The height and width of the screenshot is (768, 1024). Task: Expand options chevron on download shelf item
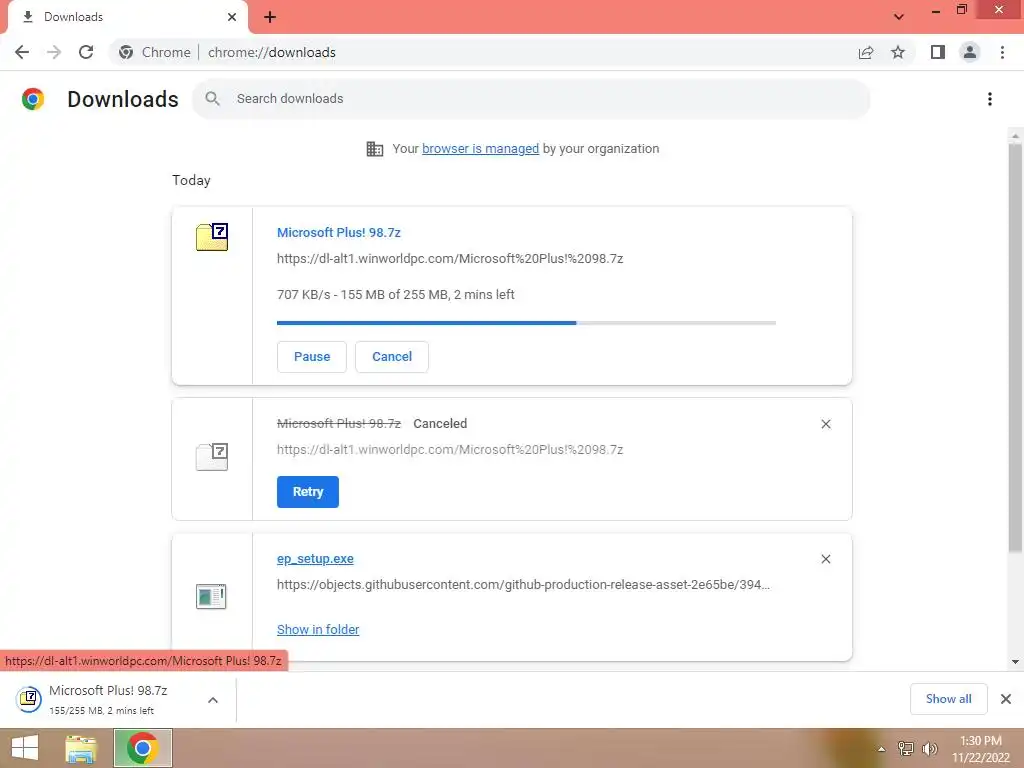[x=213, y=699]
